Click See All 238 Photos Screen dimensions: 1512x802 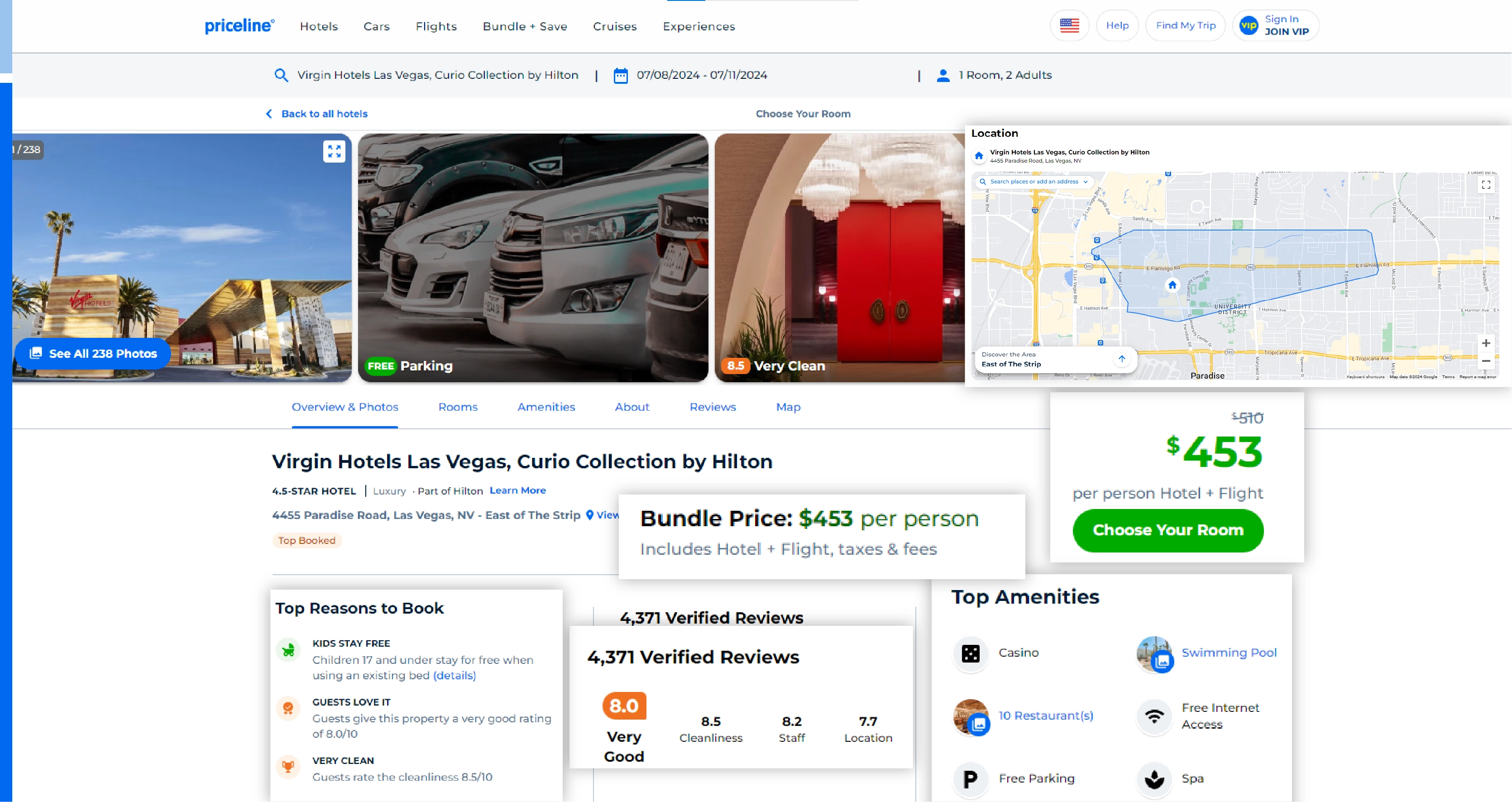pyautogui.click(x=93, y=353)
